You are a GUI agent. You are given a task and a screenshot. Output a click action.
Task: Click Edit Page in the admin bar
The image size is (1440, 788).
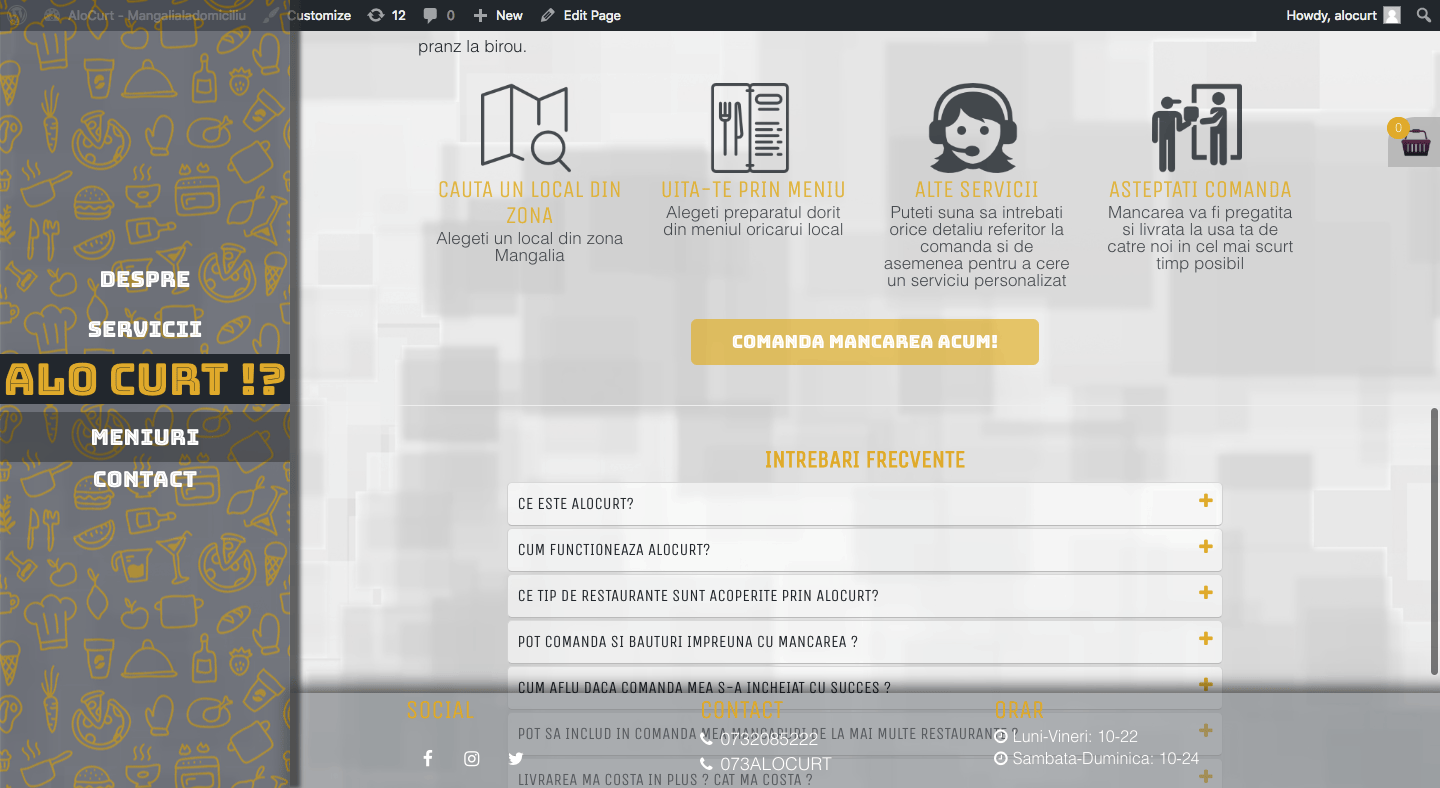click(581, 15)
